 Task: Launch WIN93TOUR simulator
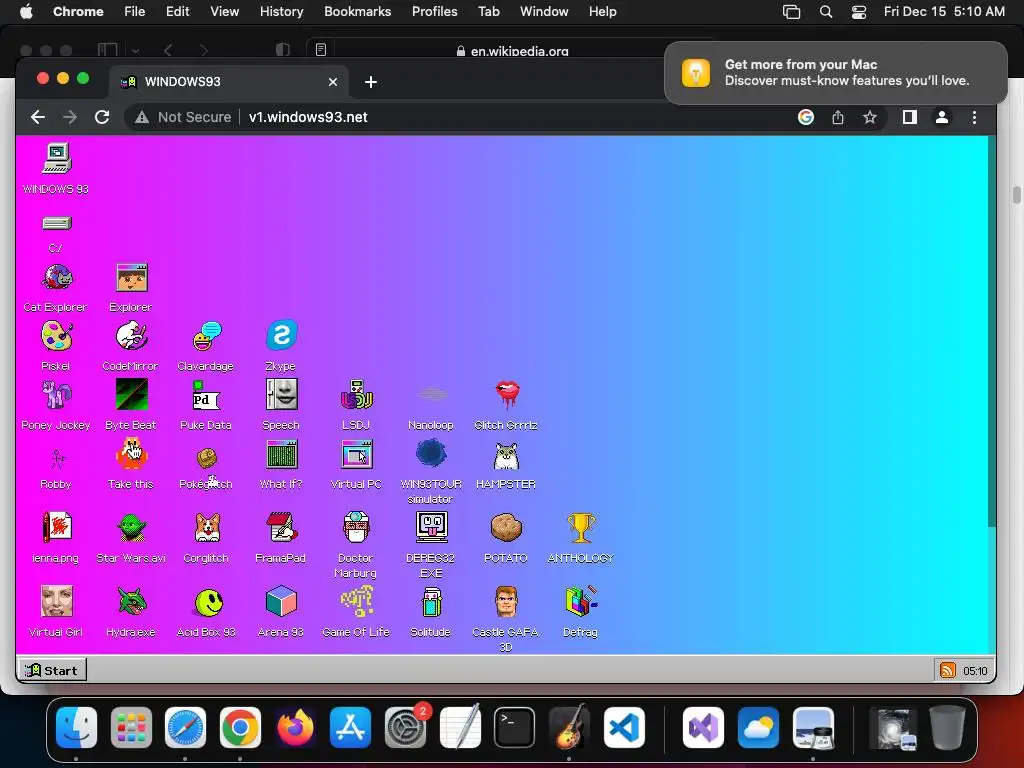[x=432, y=453]
